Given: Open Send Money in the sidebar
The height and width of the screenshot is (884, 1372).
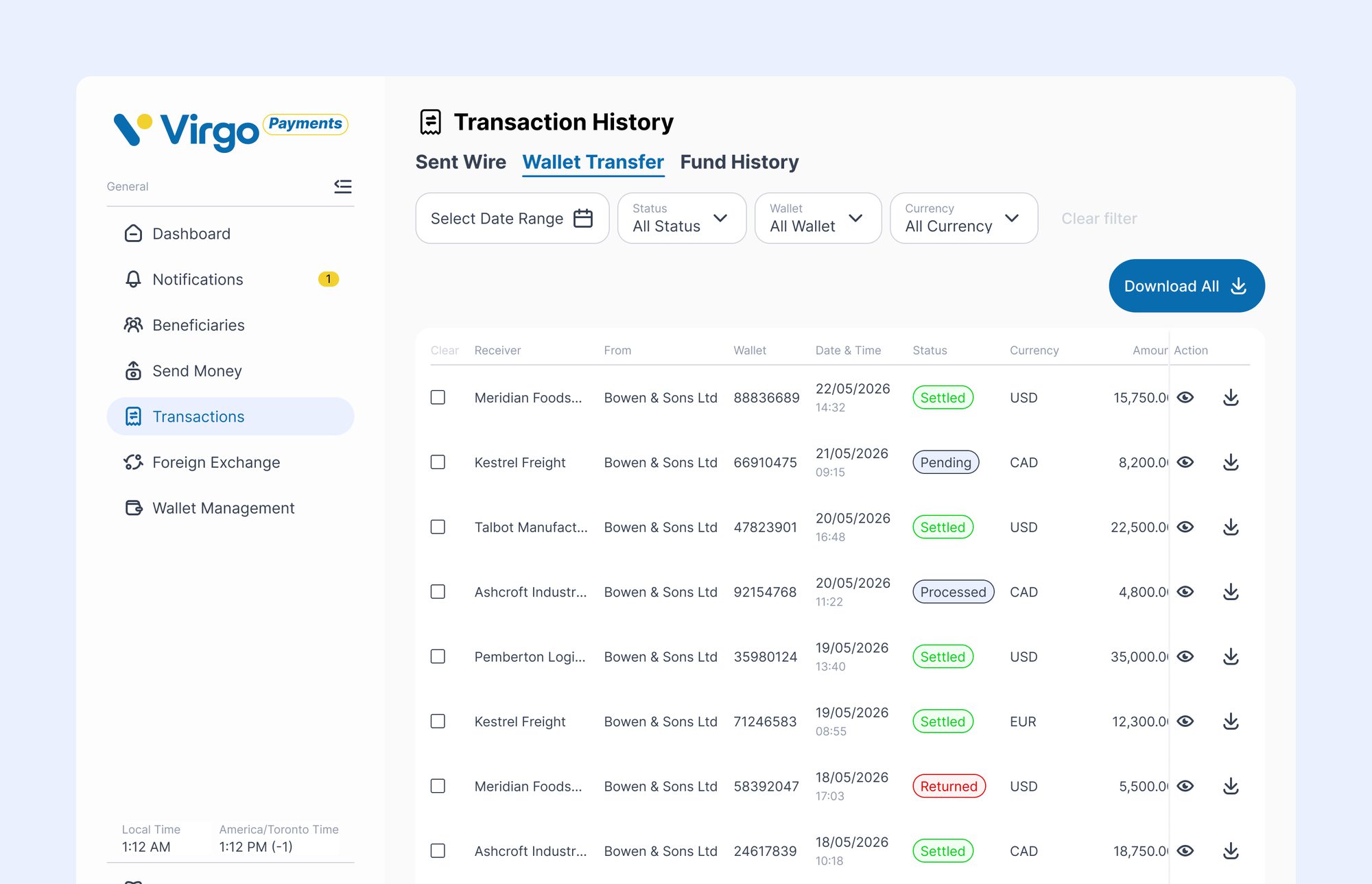Looking at the screenshot, I should tap(230, 371).
